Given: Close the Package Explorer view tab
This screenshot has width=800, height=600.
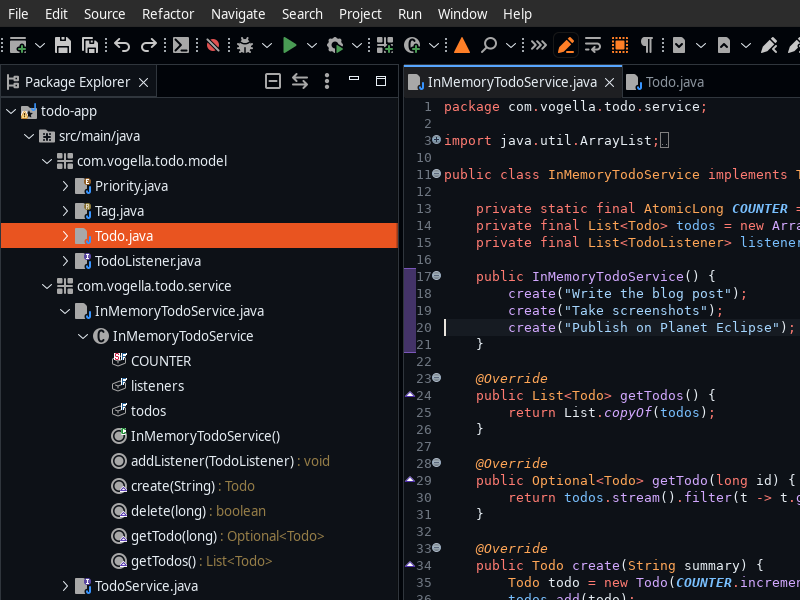Looking at the screenshot, I should click(x=144, y=82).
